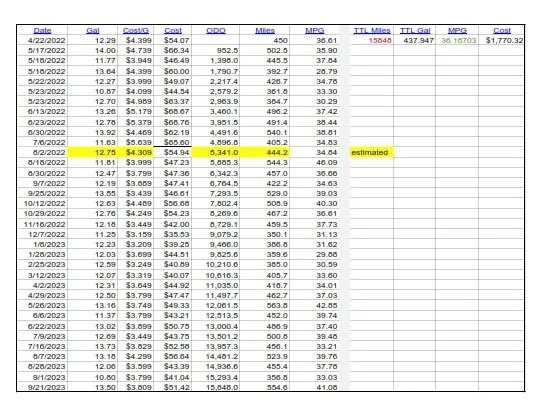Image resolution: width=542 pixels, height=414 pixels.
Task: Select the highlighted $4.309 cost cell
Action: [136, 152]
